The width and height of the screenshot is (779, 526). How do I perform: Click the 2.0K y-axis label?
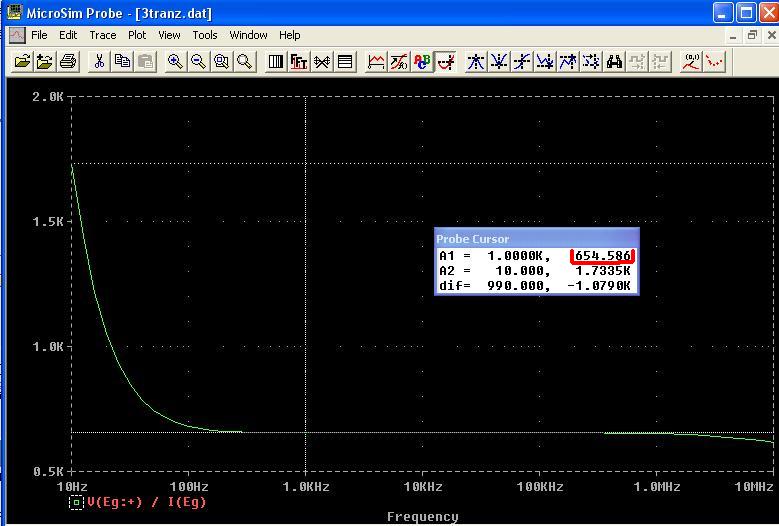click(x=48, y=97)
